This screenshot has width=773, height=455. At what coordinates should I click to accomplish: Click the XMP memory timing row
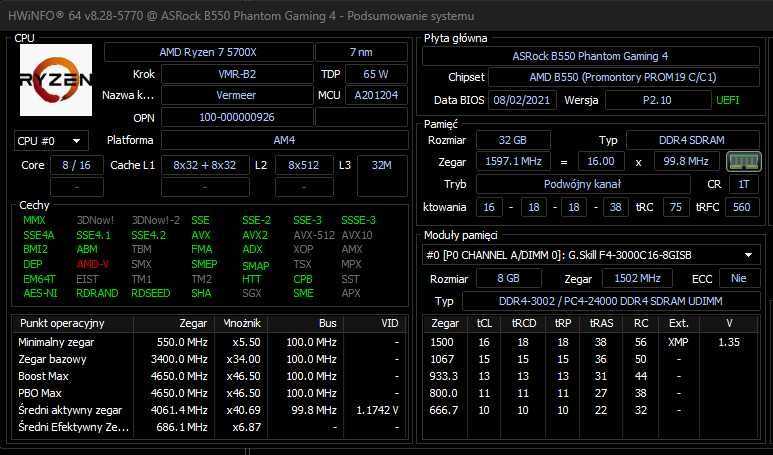(591, 342)
